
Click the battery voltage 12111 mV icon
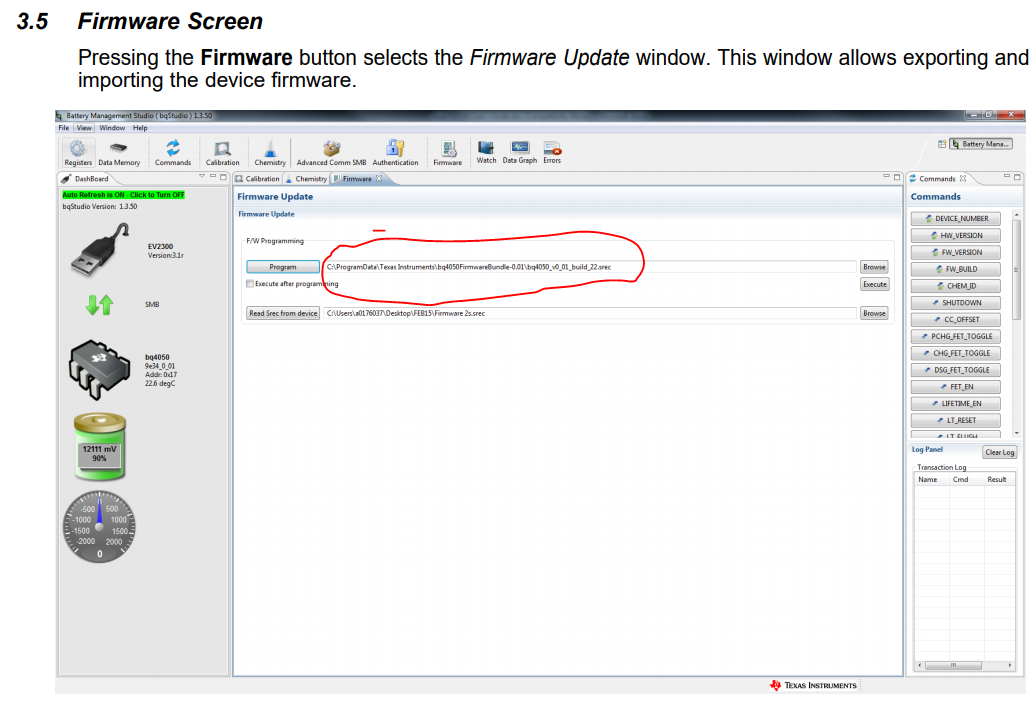point(100,446)
